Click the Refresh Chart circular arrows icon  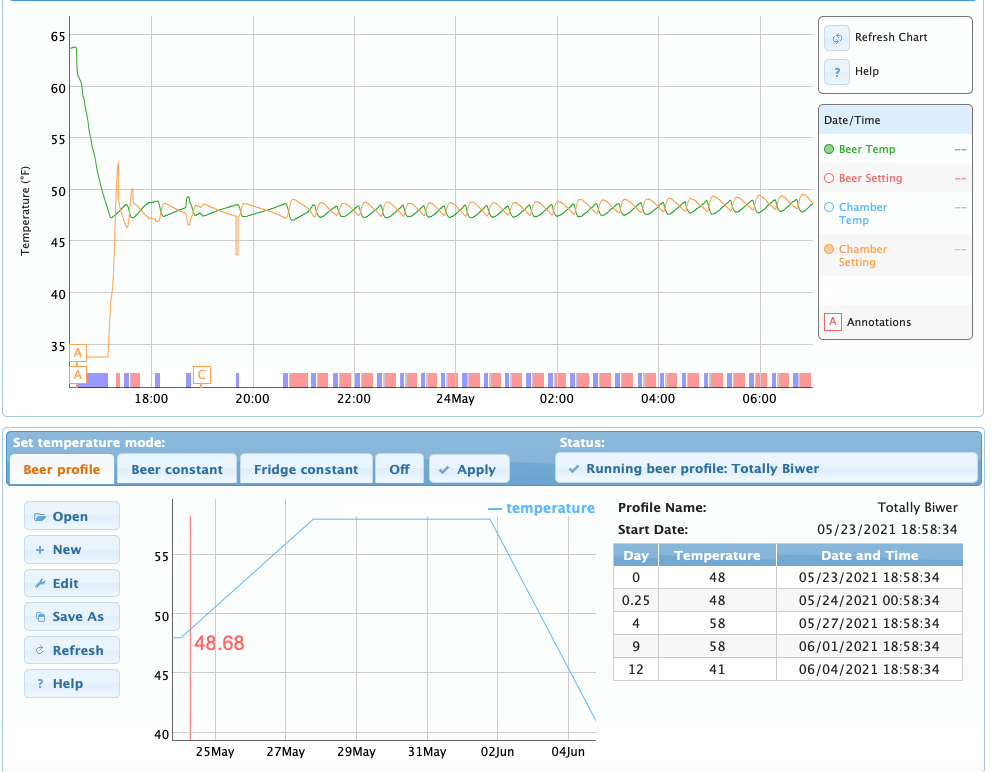pos(837,38)
